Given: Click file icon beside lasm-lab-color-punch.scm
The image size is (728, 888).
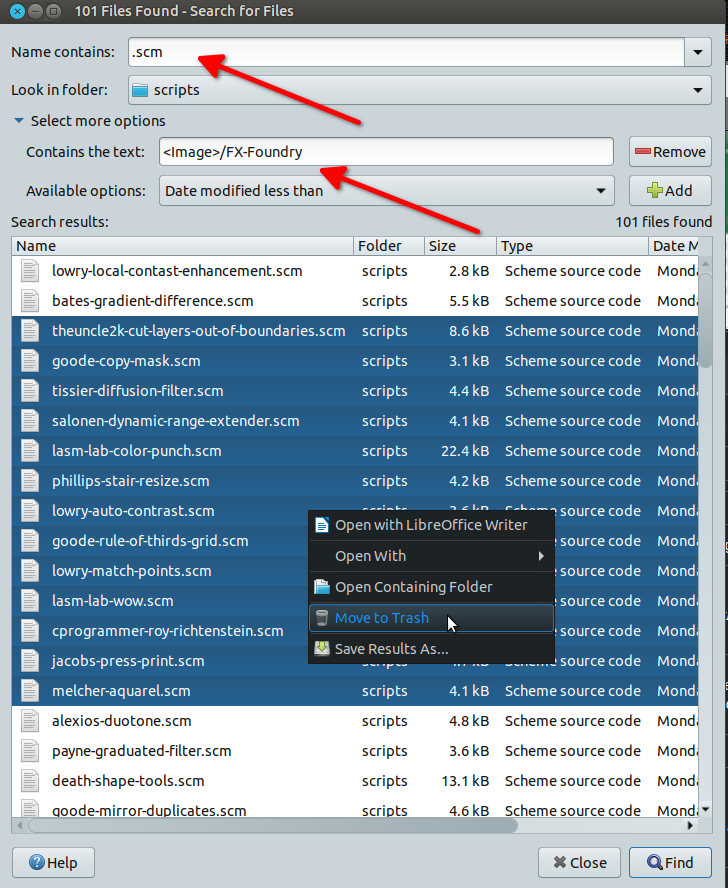Looking at the screenshot, I should coord(30,451).
